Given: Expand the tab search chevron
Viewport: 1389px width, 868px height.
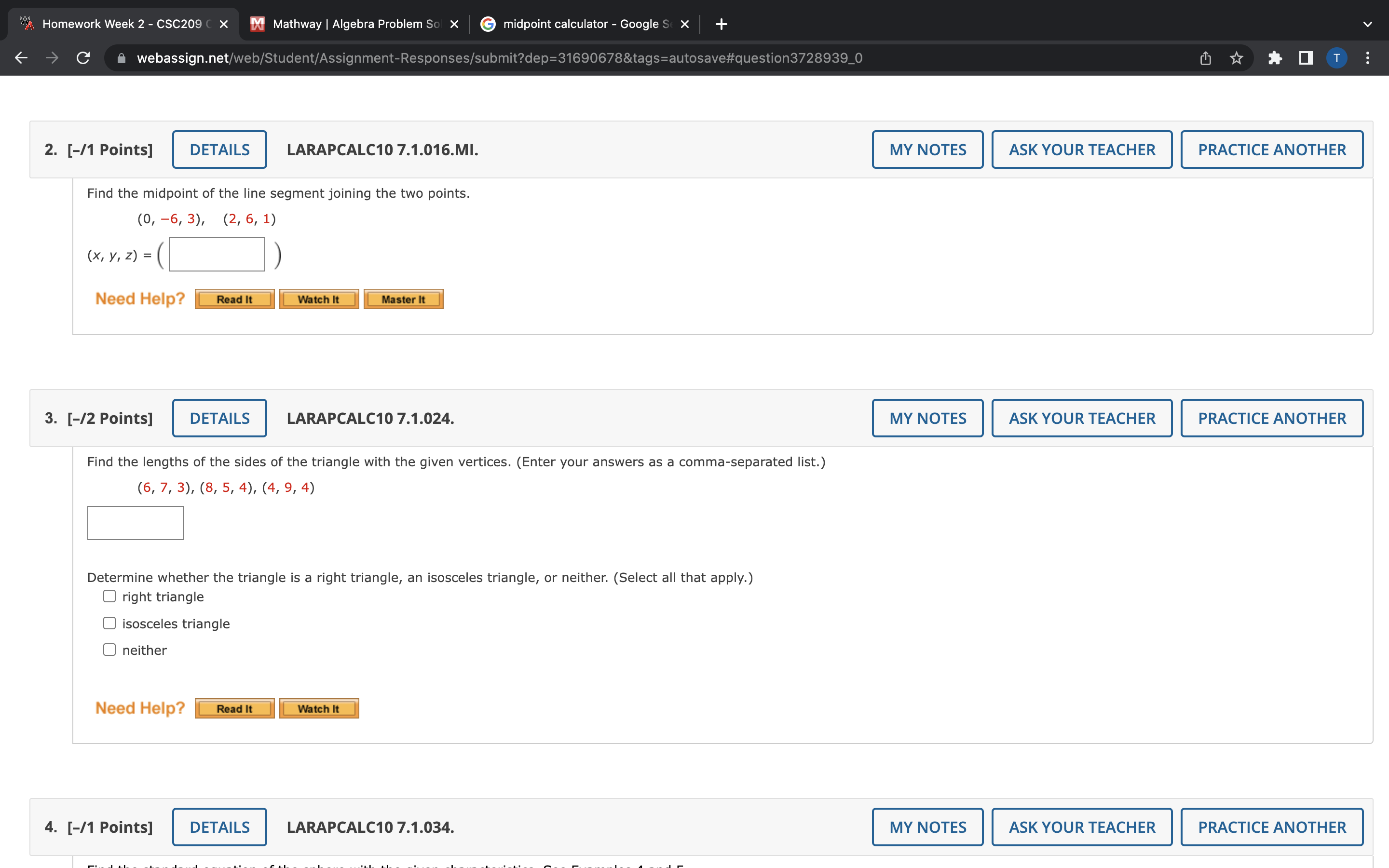Looking at the screenshot, I should [x=1368, y=24].
